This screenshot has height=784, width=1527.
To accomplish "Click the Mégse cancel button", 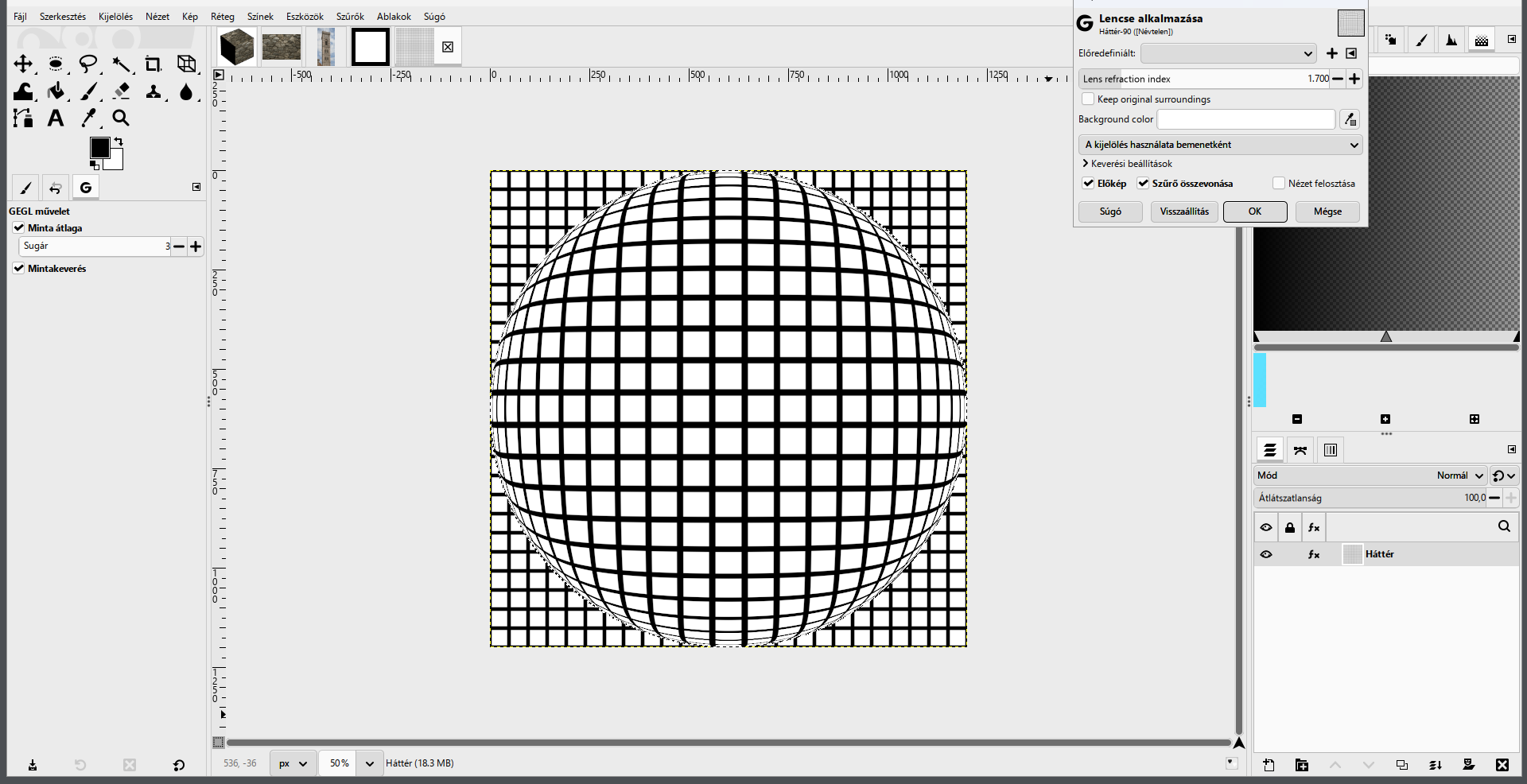I will (1327, 212).
